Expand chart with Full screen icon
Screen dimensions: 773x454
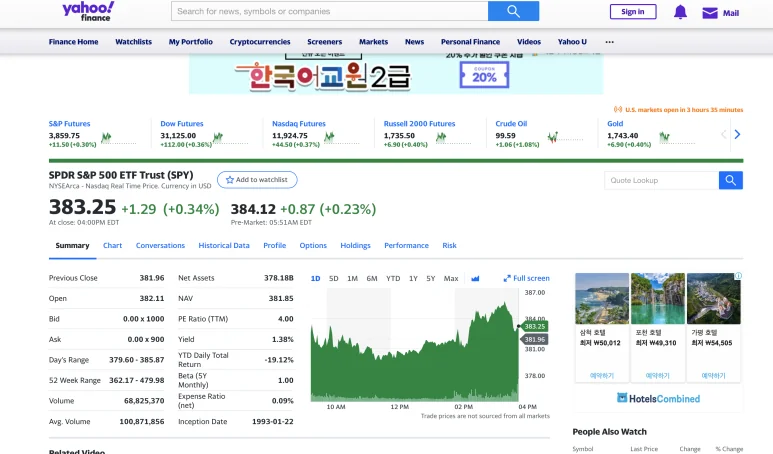click(x=507, y=278)
